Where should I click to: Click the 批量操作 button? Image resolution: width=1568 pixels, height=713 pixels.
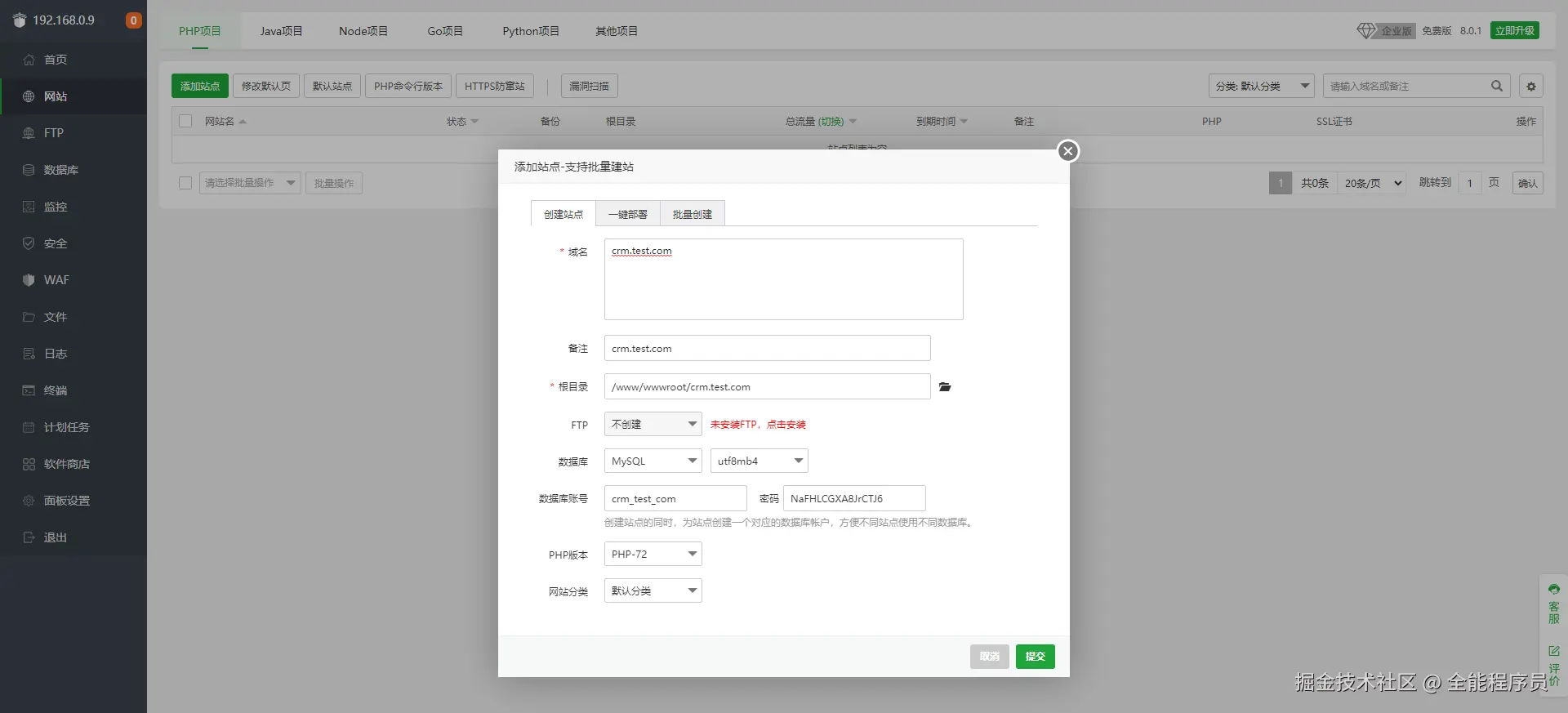tap(334, 183)
